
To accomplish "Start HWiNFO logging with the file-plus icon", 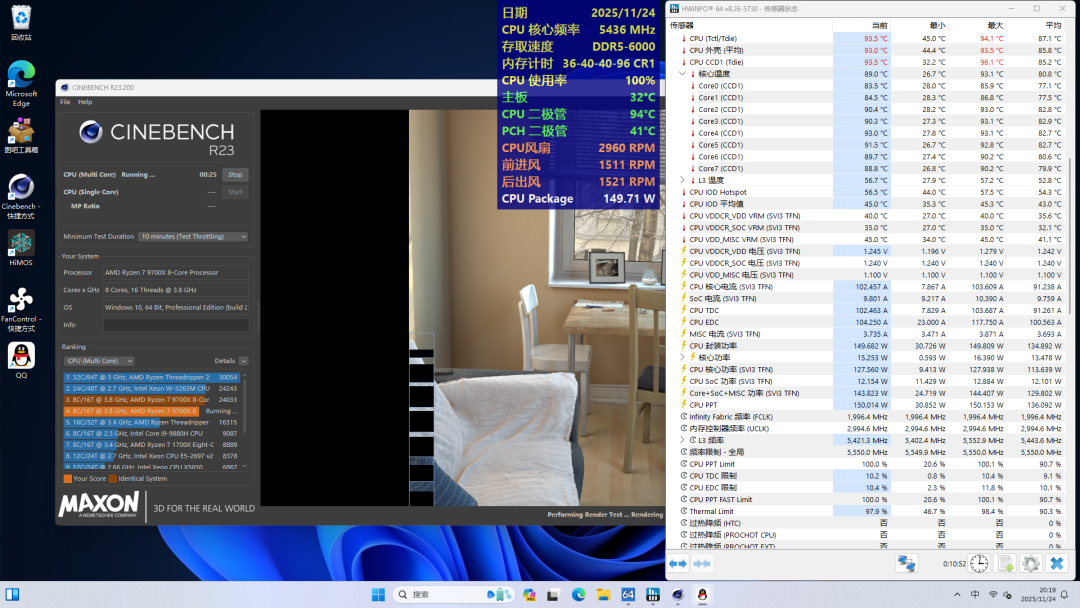I will (1006, 563).
